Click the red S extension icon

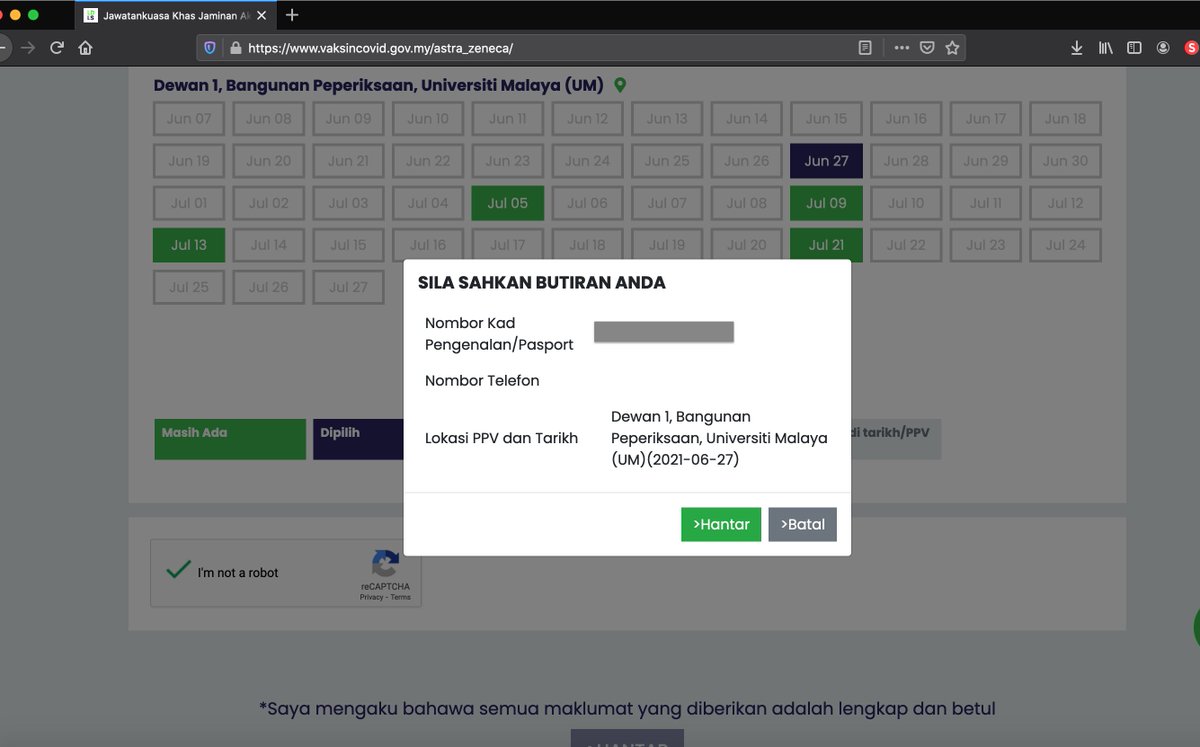tap(1192, 47)
